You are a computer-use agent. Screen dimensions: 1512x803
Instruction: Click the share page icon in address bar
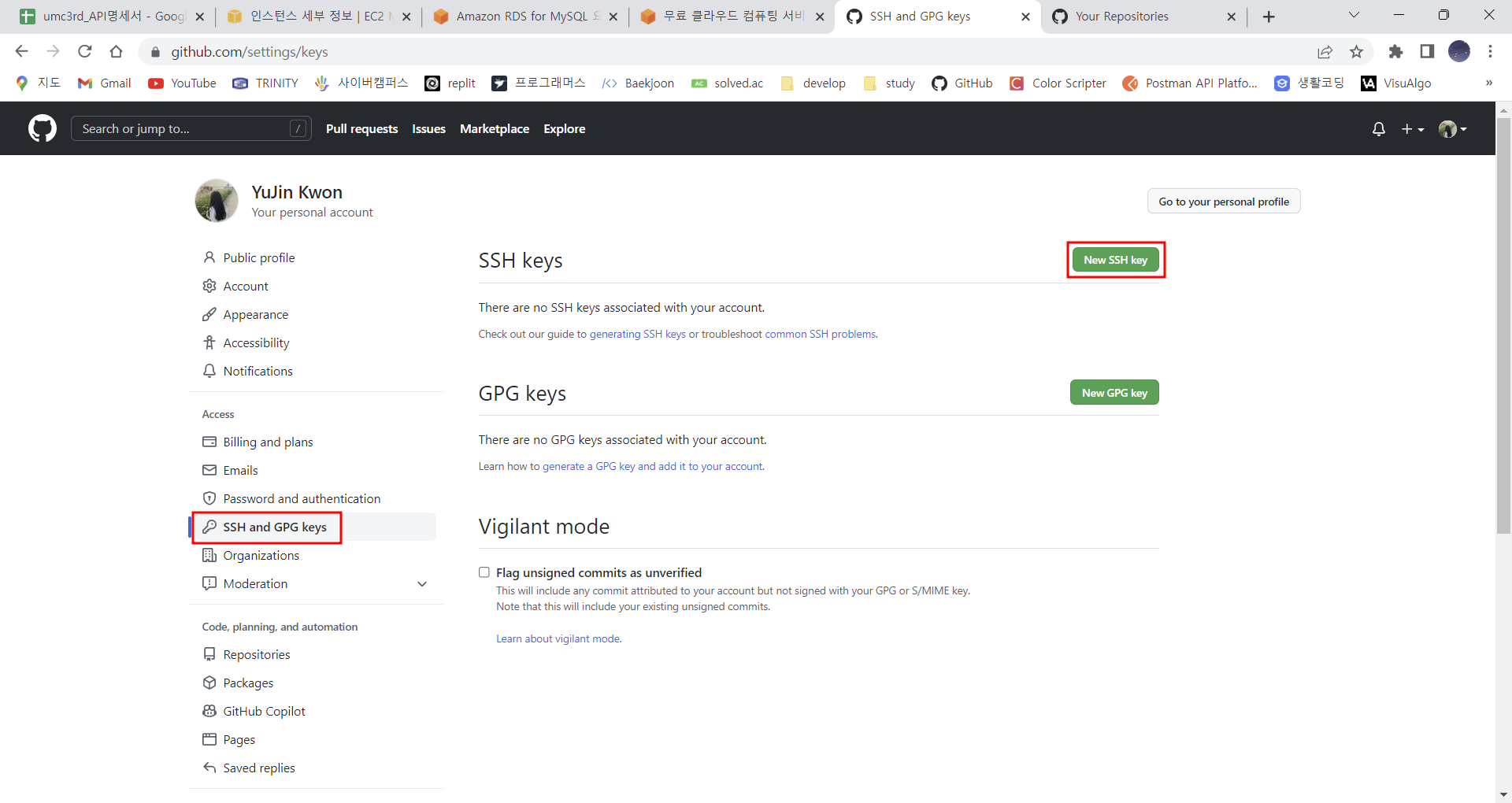[1325, 52]
